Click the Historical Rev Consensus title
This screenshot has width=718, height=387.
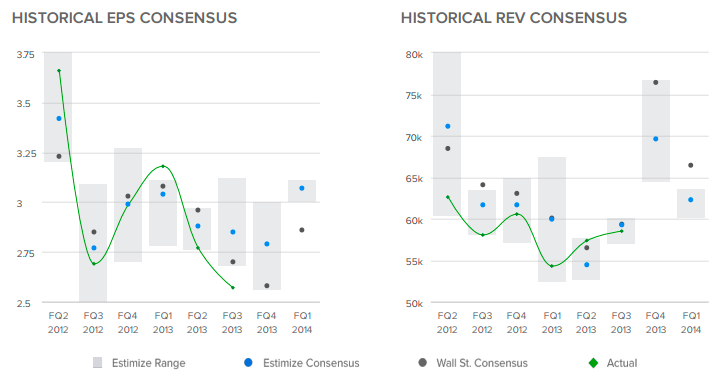(x=514, y=18)
